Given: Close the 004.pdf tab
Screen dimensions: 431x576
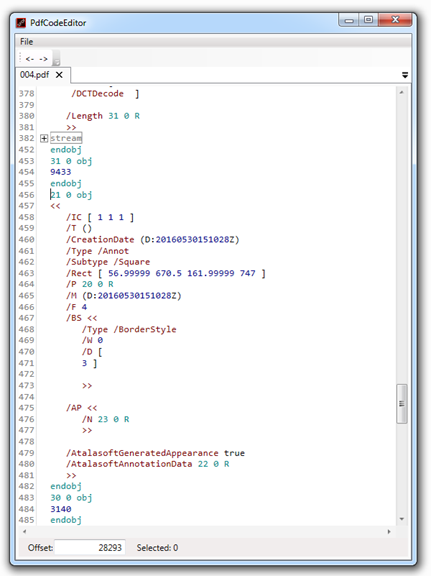Looking at the screenshot, I should pyautogui.click(x=59, y=75).
